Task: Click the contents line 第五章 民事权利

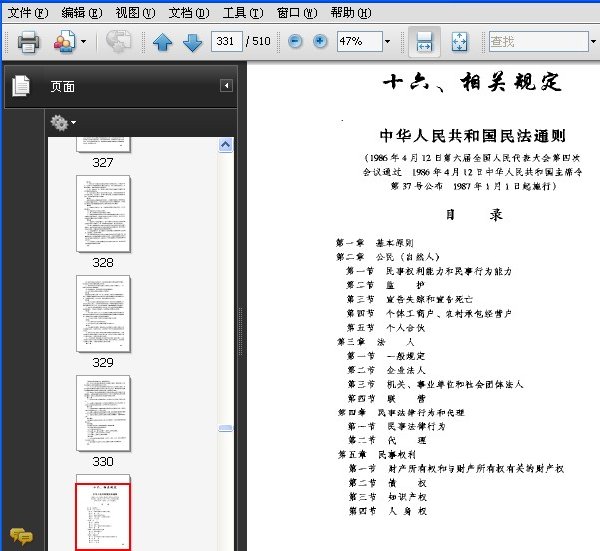Action: point(377,455)
